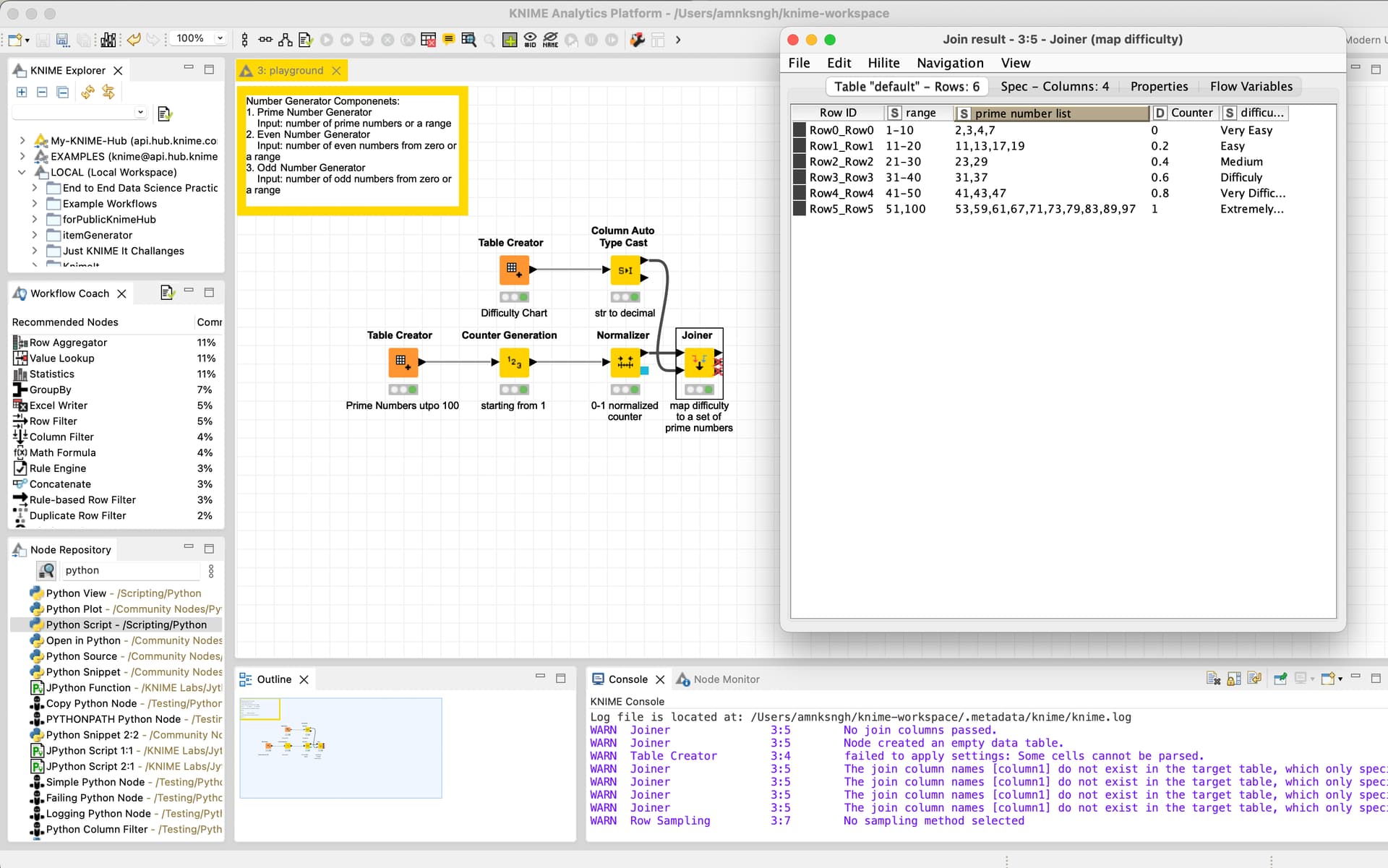1388x868 pixels.
Task: Open View menu in Join result window
Action: [x=1016, y=63]
